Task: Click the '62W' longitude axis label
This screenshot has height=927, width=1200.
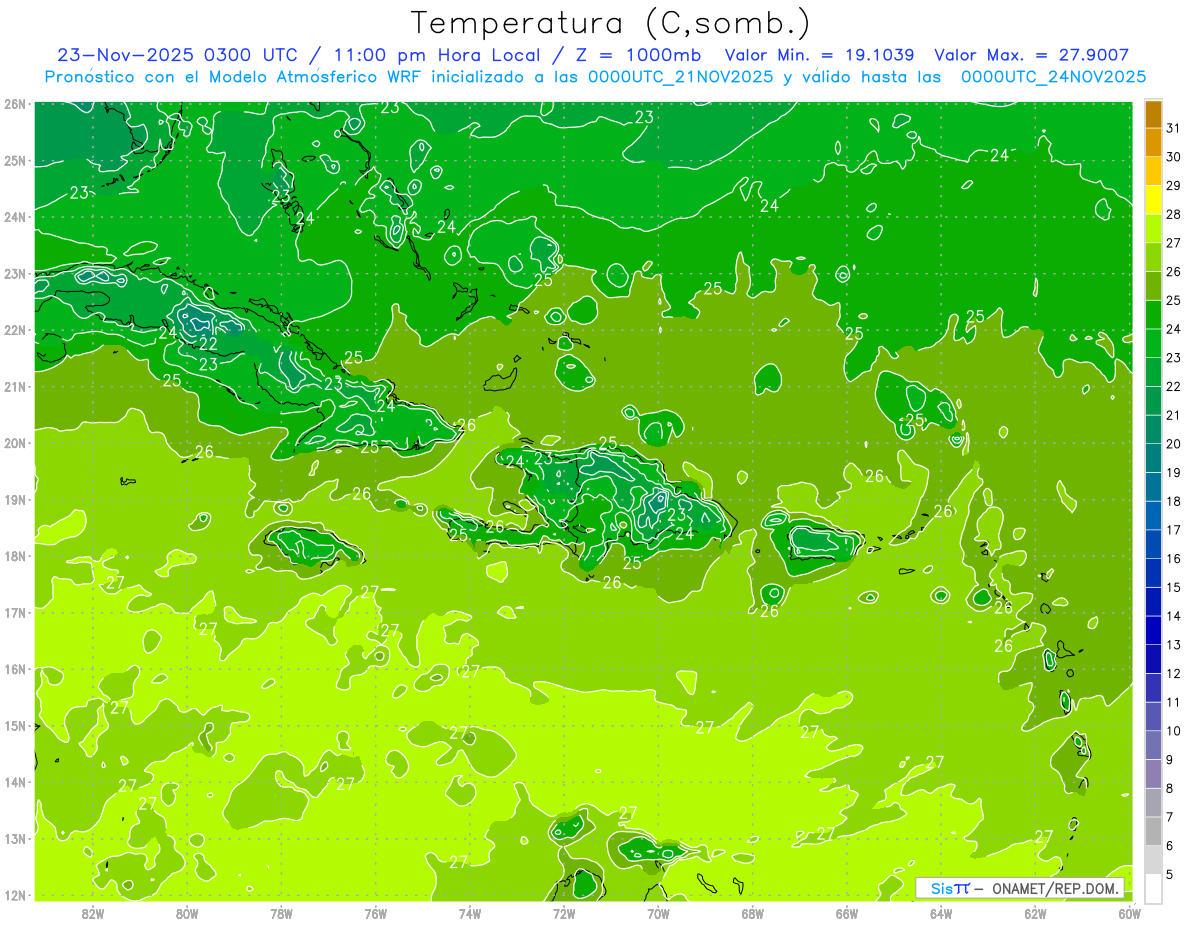Action: [x=1035, y=913]
